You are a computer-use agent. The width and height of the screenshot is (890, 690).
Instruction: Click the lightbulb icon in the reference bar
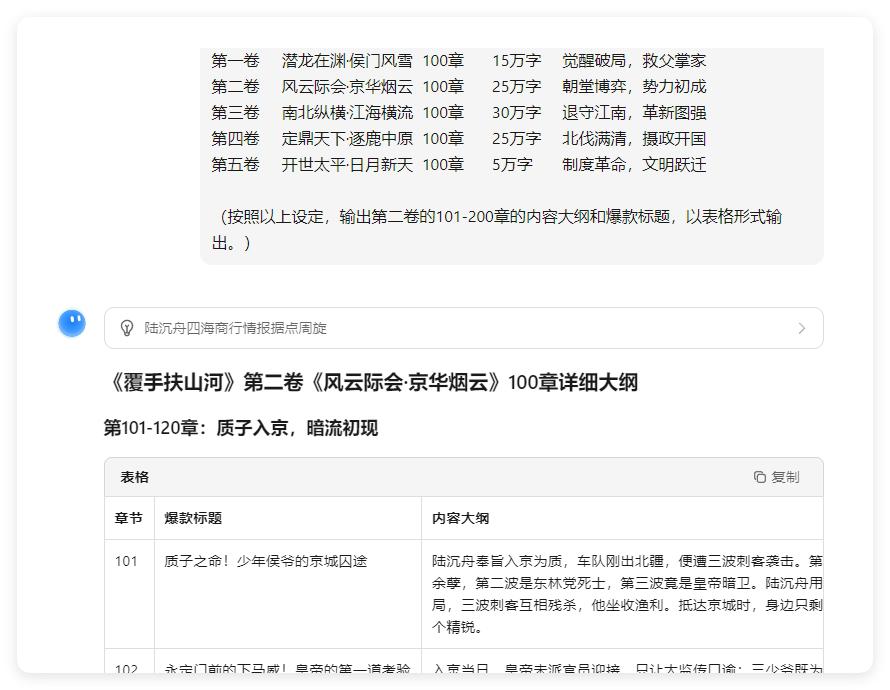(x=125, y=328)
